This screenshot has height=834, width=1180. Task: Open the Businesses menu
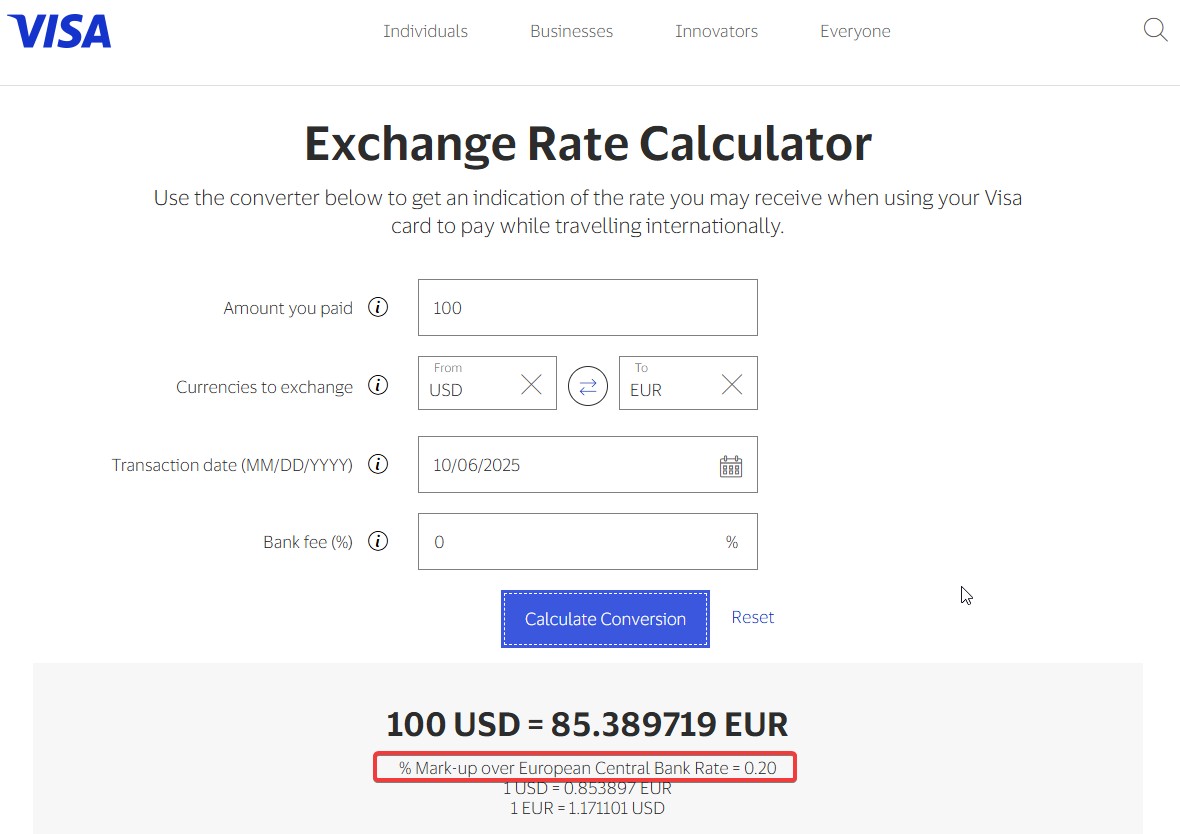(571, 32)
